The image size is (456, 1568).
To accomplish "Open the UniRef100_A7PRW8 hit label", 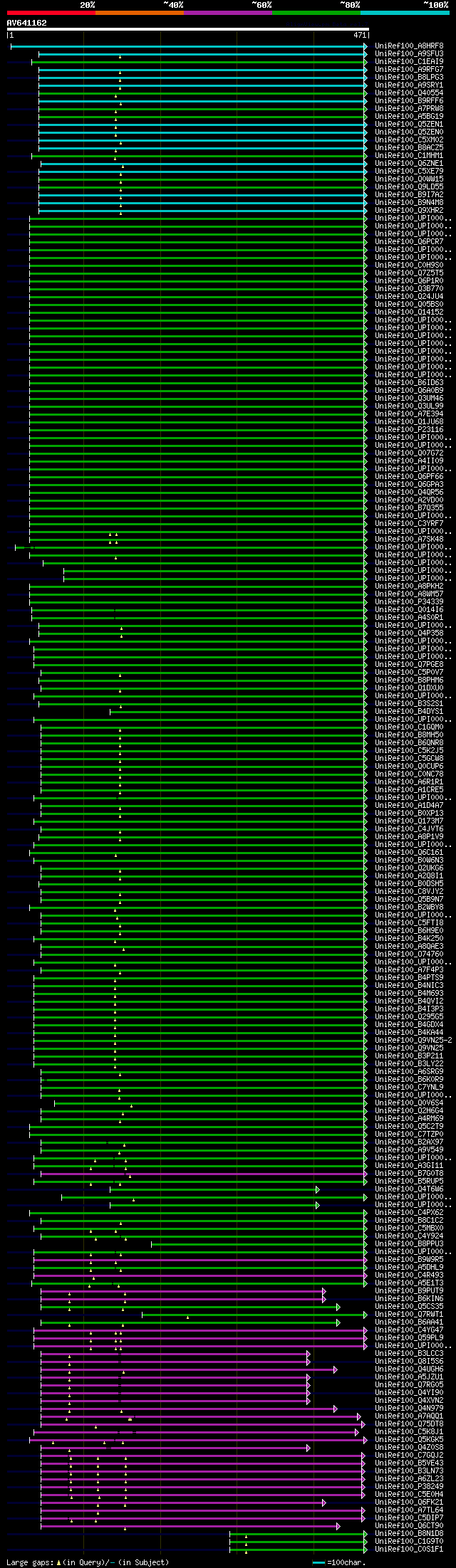I will tap(409, 109).
